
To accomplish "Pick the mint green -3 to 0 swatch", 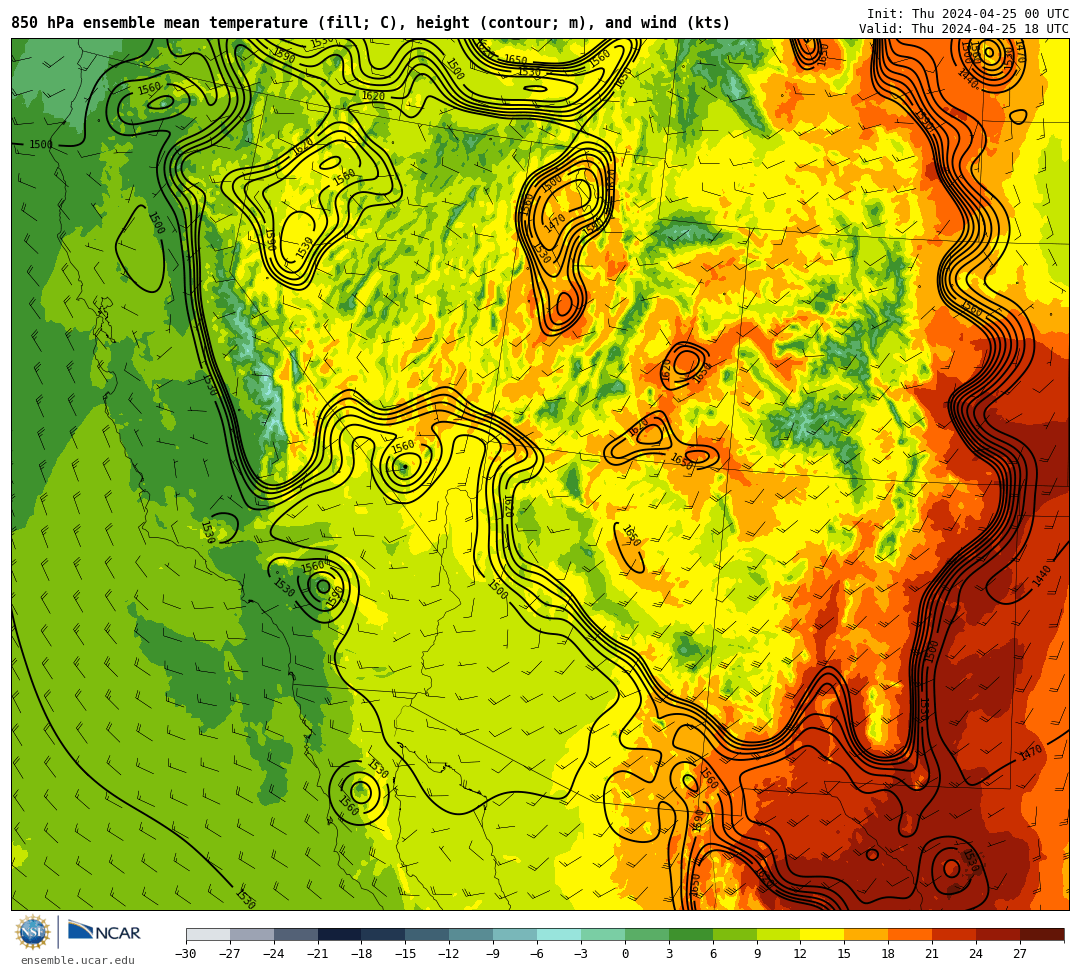I will pos(603,934).
